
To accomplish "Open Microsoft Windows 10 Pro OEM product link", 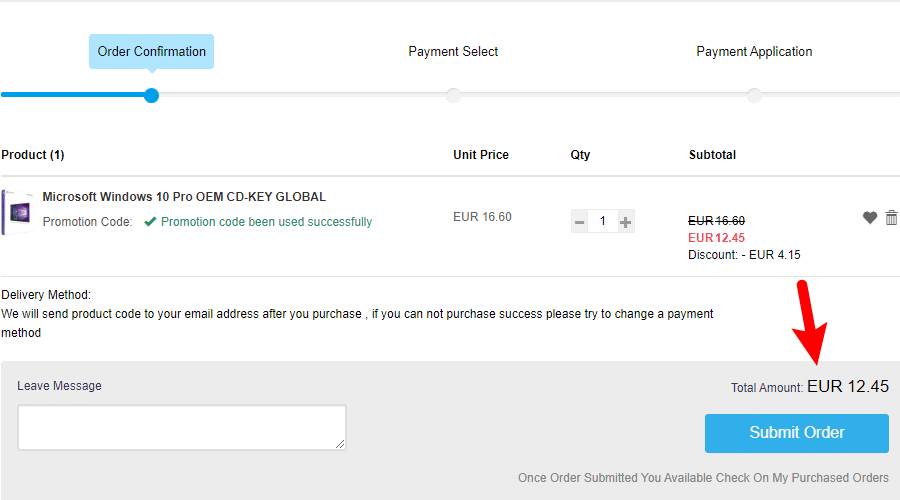I will tap(184, 197).
